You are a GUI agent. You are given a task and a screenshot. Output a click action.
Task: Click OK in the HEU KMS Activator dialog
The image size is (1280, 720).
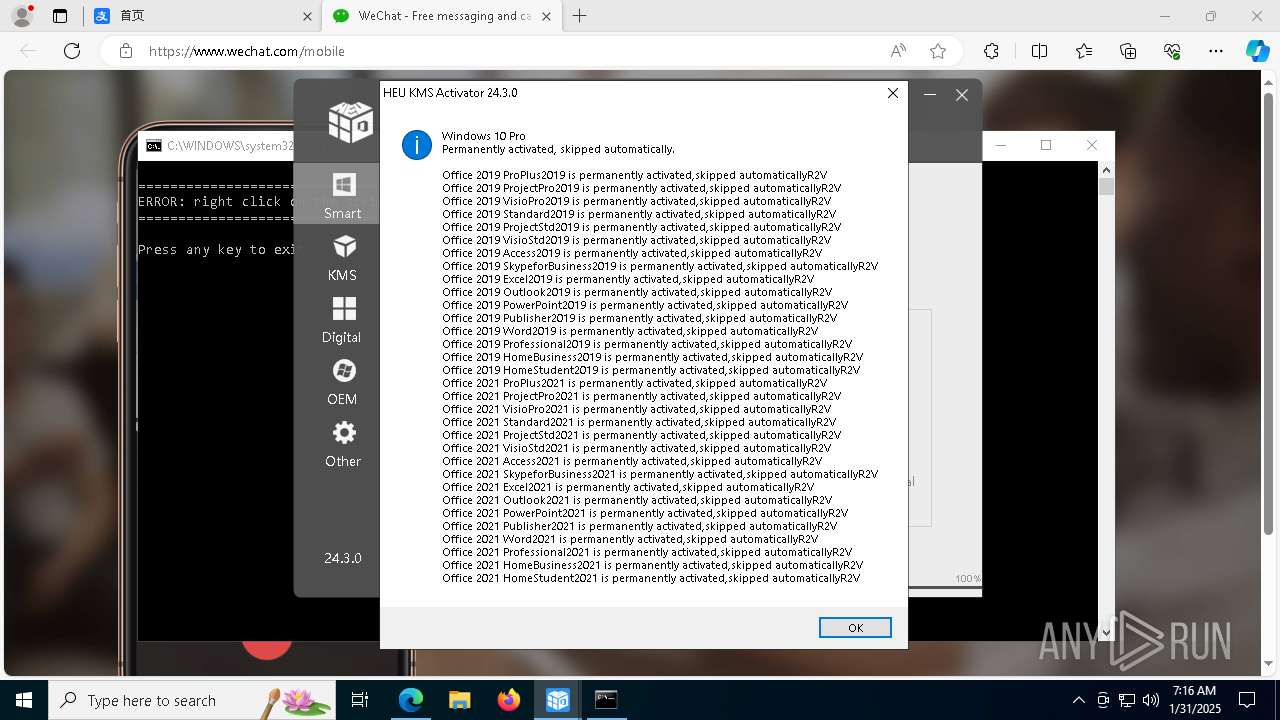[x=855, y=628]
